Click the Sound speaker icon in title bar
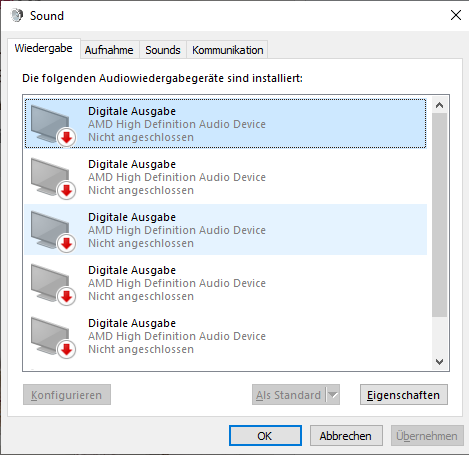 coord(17,15)
